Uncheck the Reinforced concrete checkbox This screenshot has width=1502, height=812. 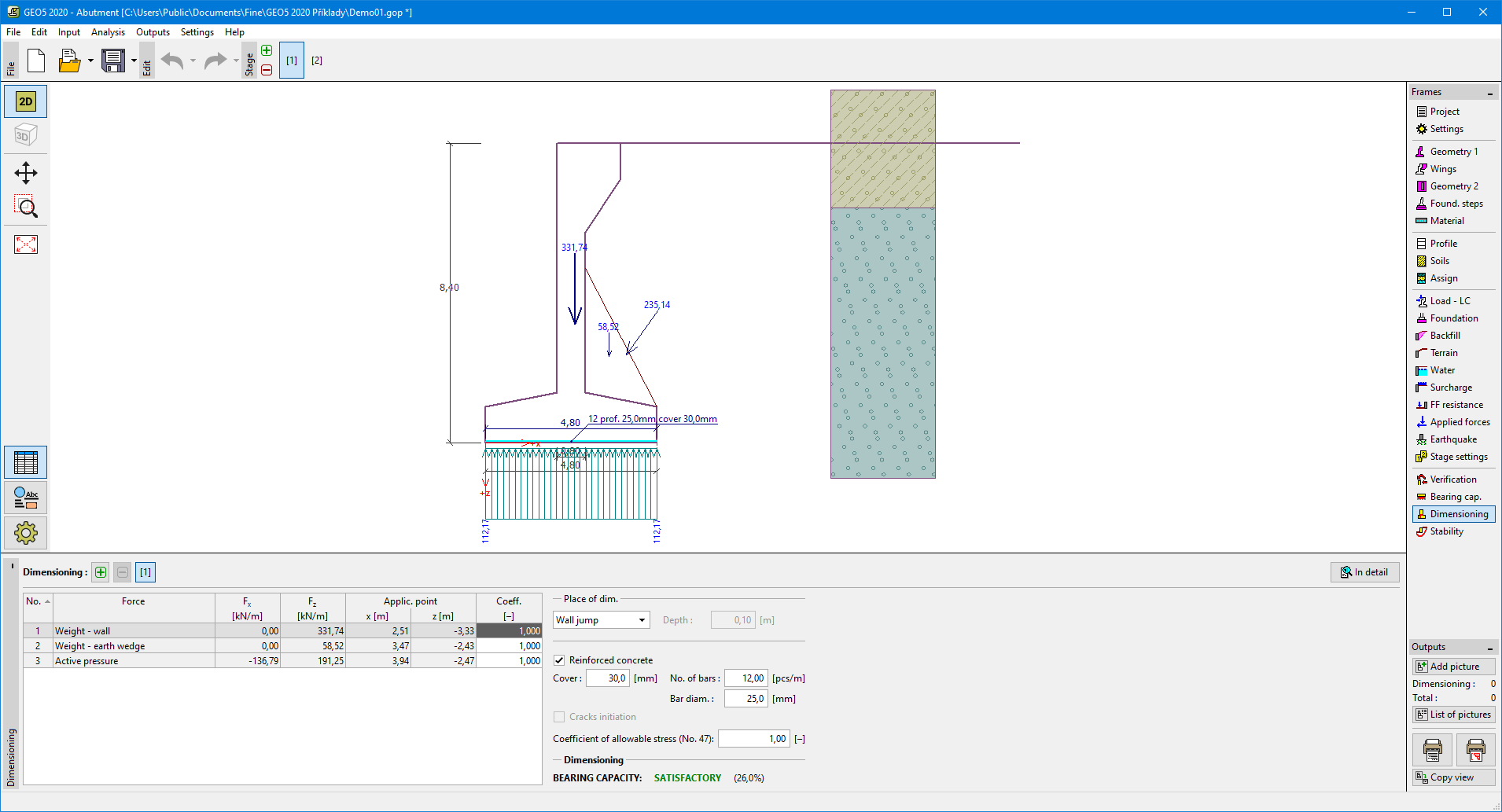click(x=559, y=660)
